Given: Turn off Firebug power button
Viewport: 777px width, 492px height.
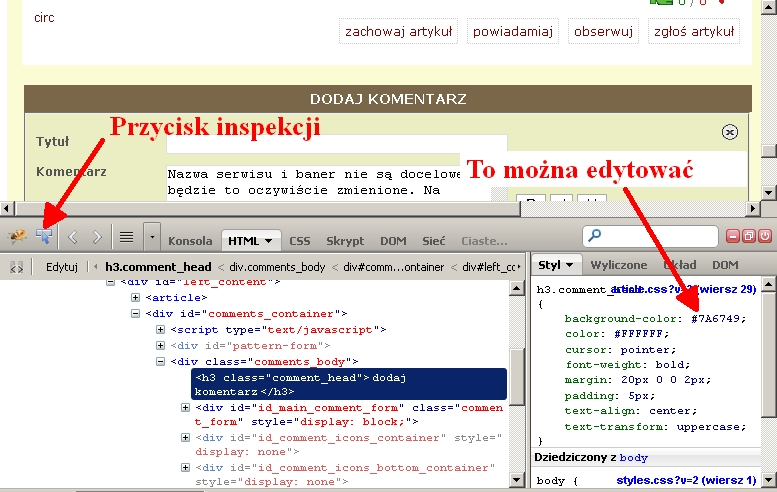Looking at the screenshot, I should click(765, 236).
